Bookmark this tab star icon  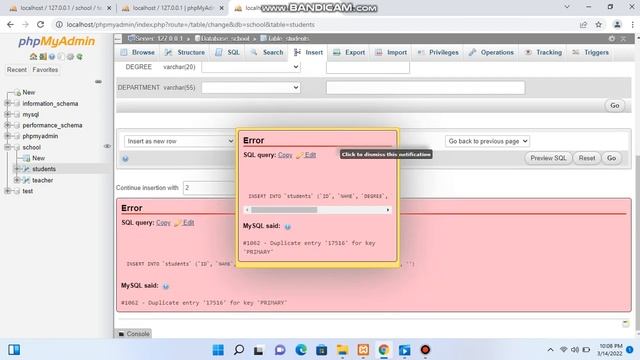click(x=598, y=24)
